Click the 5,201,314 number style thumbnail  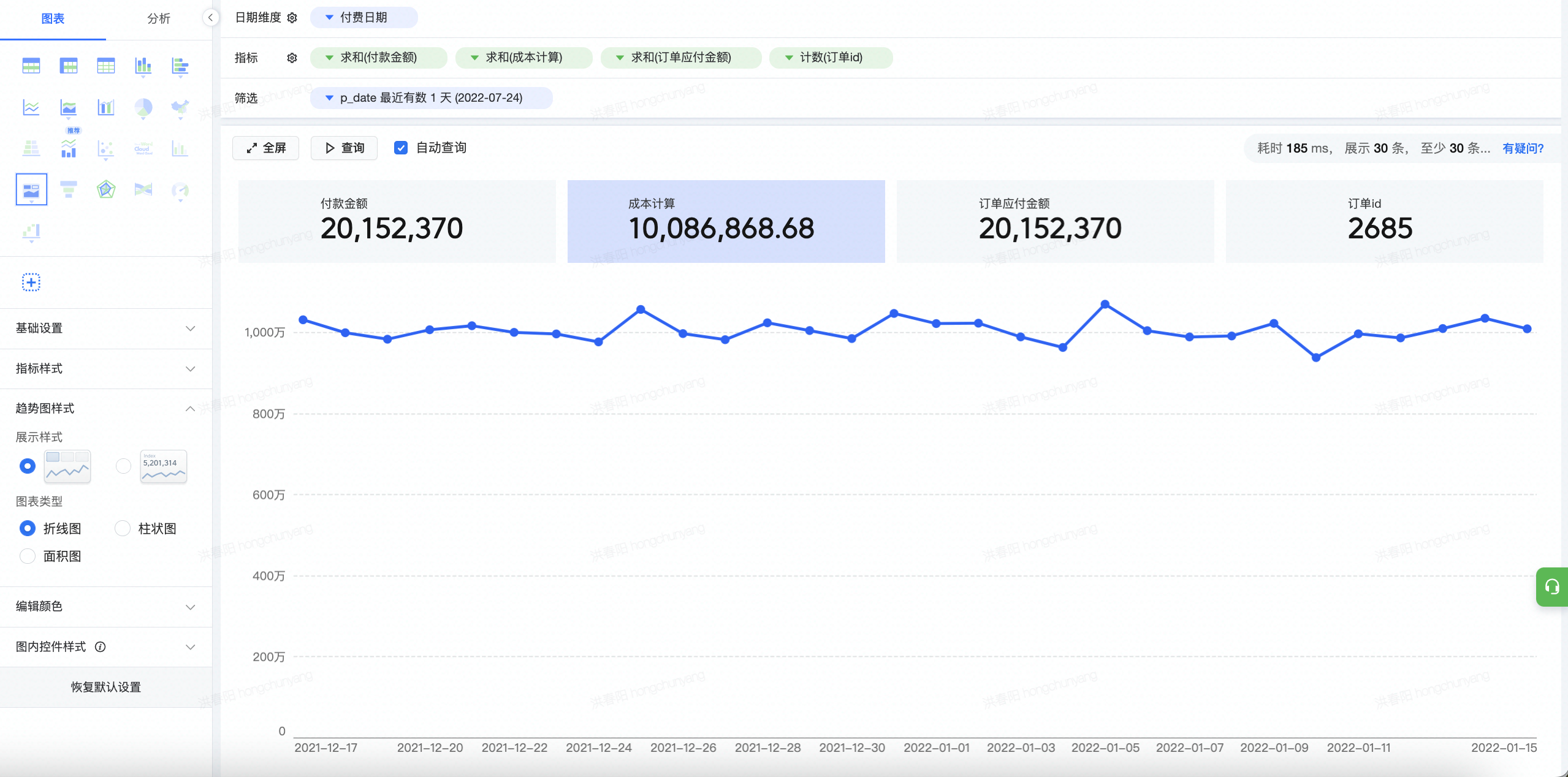164,466
